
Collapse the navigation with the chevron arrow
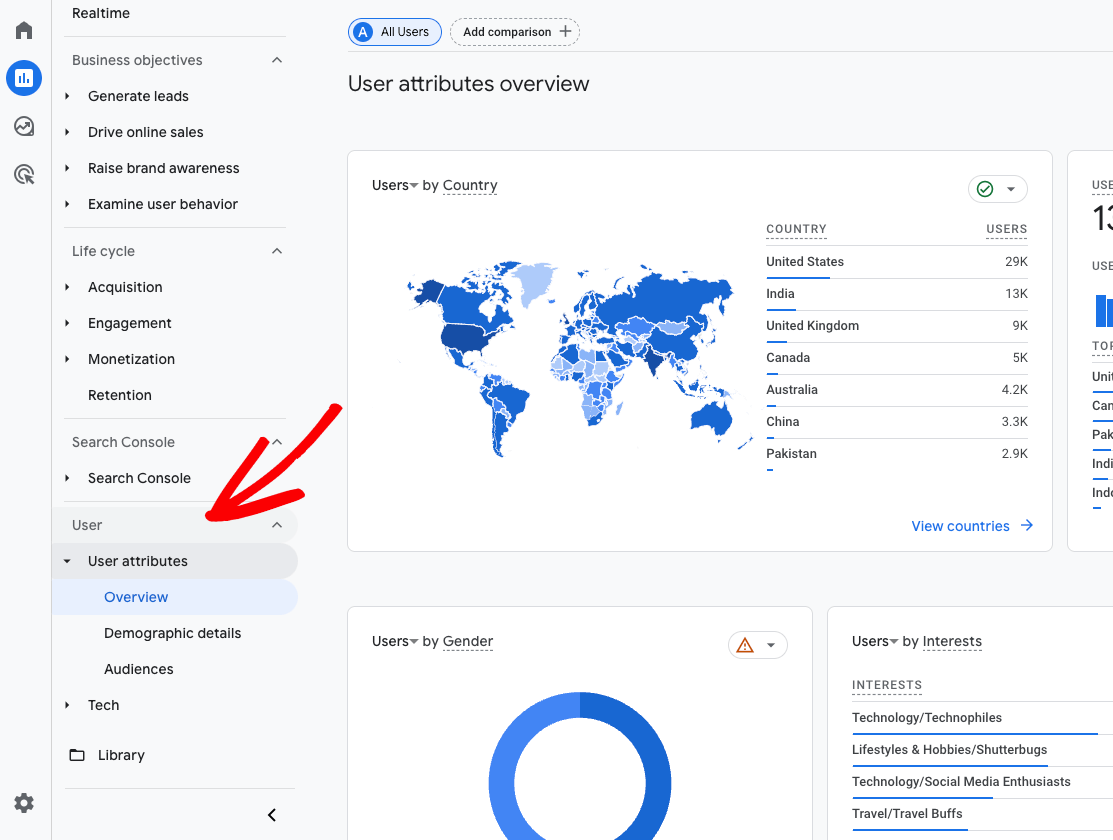(x=271, y=815)
